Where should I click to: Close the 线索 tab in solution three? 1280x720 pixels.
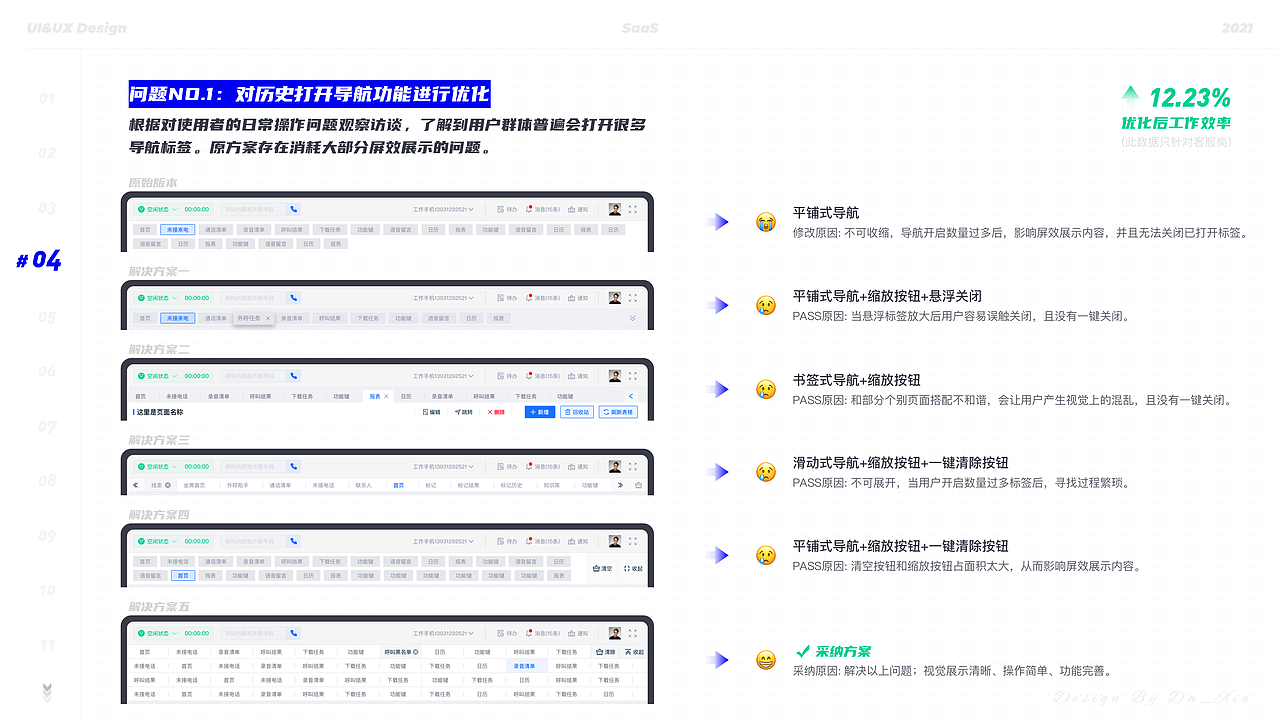167,485
